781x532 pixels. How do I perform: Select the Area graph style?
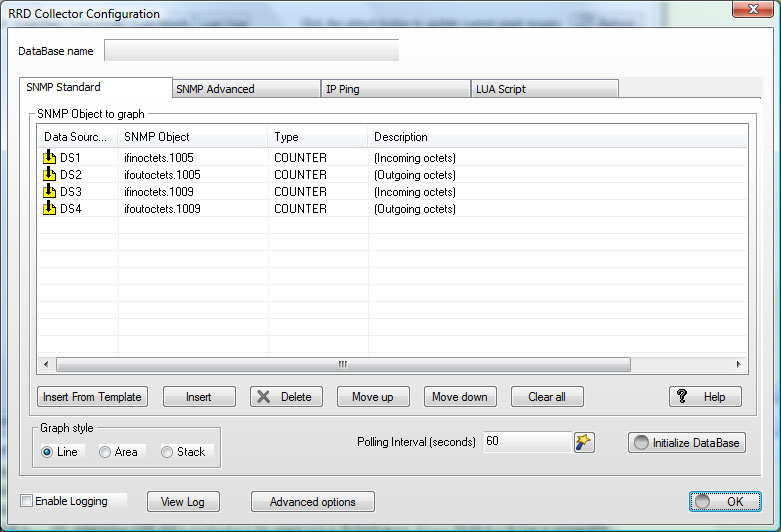click(x=105, y=452)
